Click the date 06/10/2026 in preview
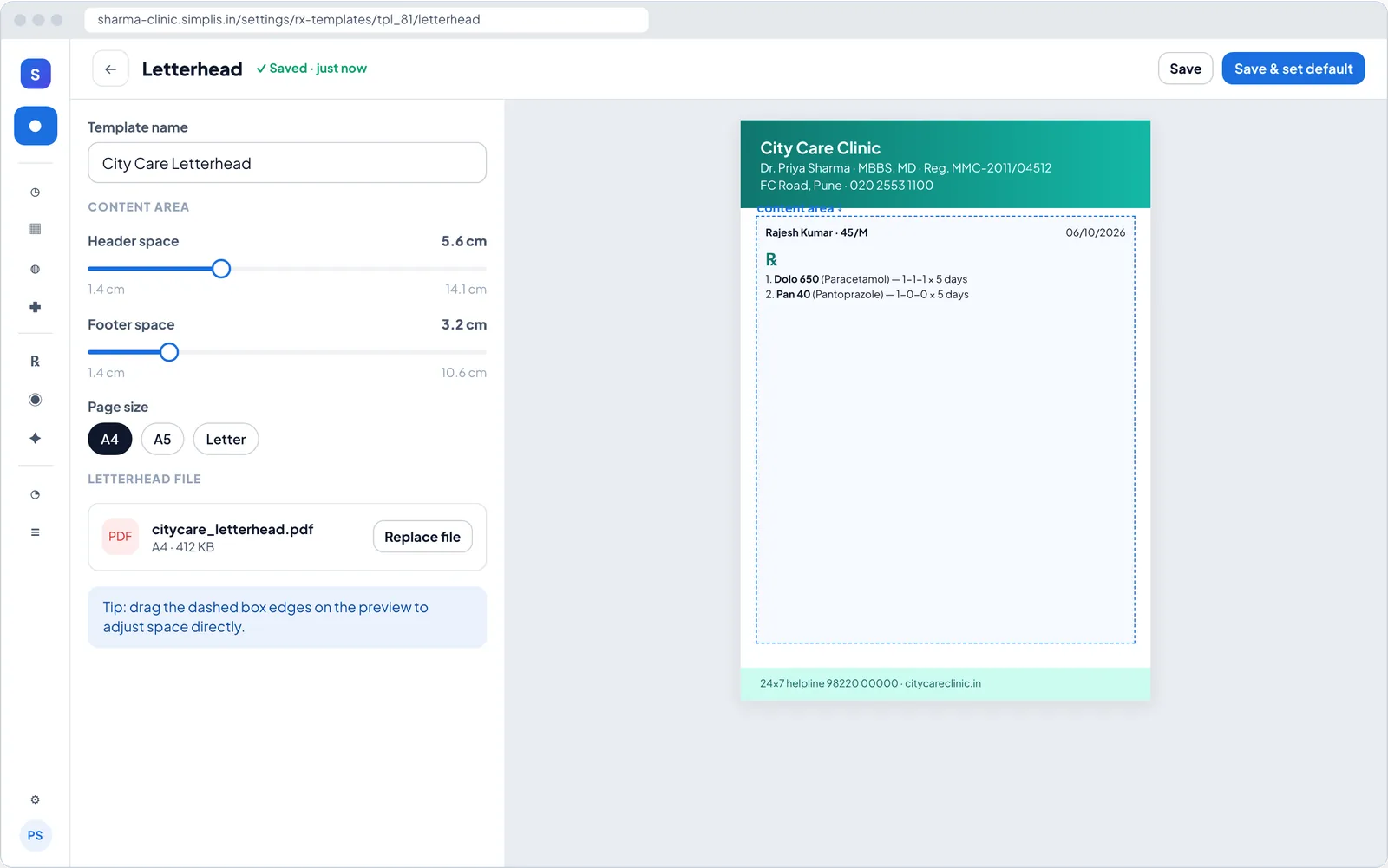The image size is (1388, 868). 1096,232
